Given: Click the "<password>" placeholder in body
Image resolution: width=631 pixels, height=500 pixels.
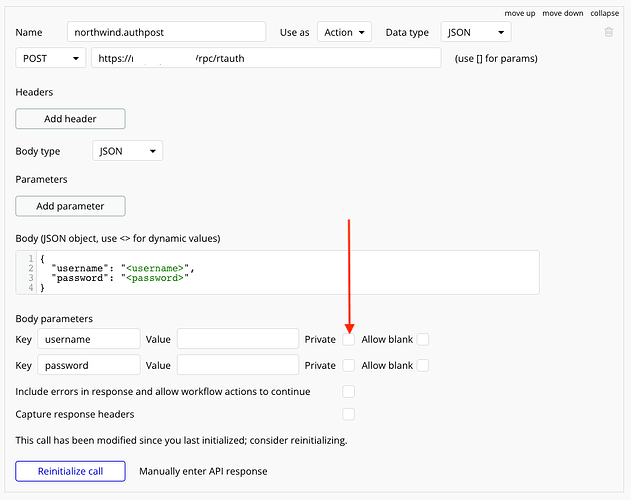Looking at the screenshot, I should [x=155, y=278].
